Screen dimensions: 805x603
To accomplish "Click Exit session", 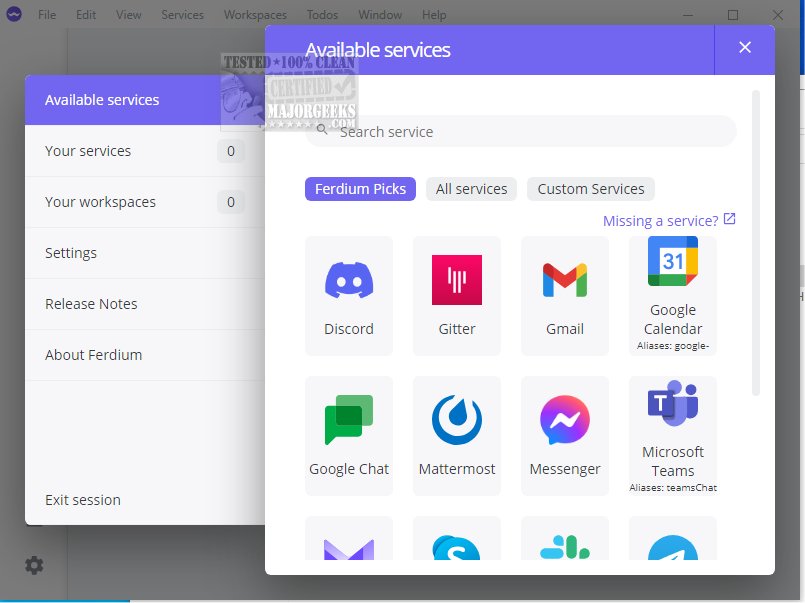I will pyautogui.click(x=83, y=500).
